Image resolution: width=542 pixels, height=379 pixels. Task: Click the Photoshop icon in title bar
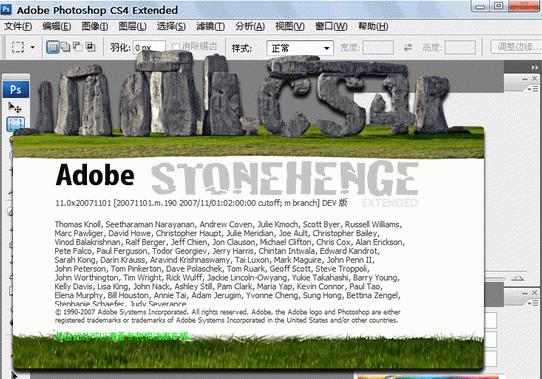pos(6,9)
